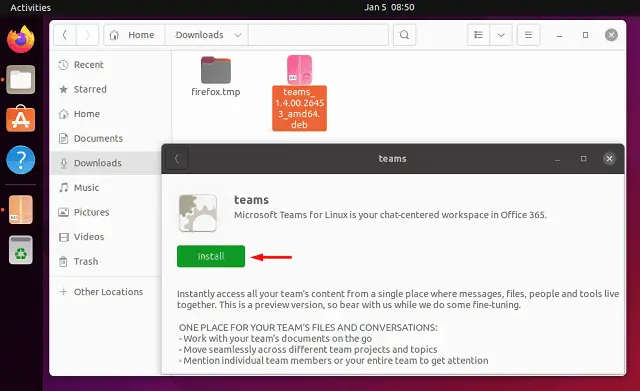Select Videos in the sidebar
Image resolution: width=640 pixels, height=391 pixels.
coord(105,237)
